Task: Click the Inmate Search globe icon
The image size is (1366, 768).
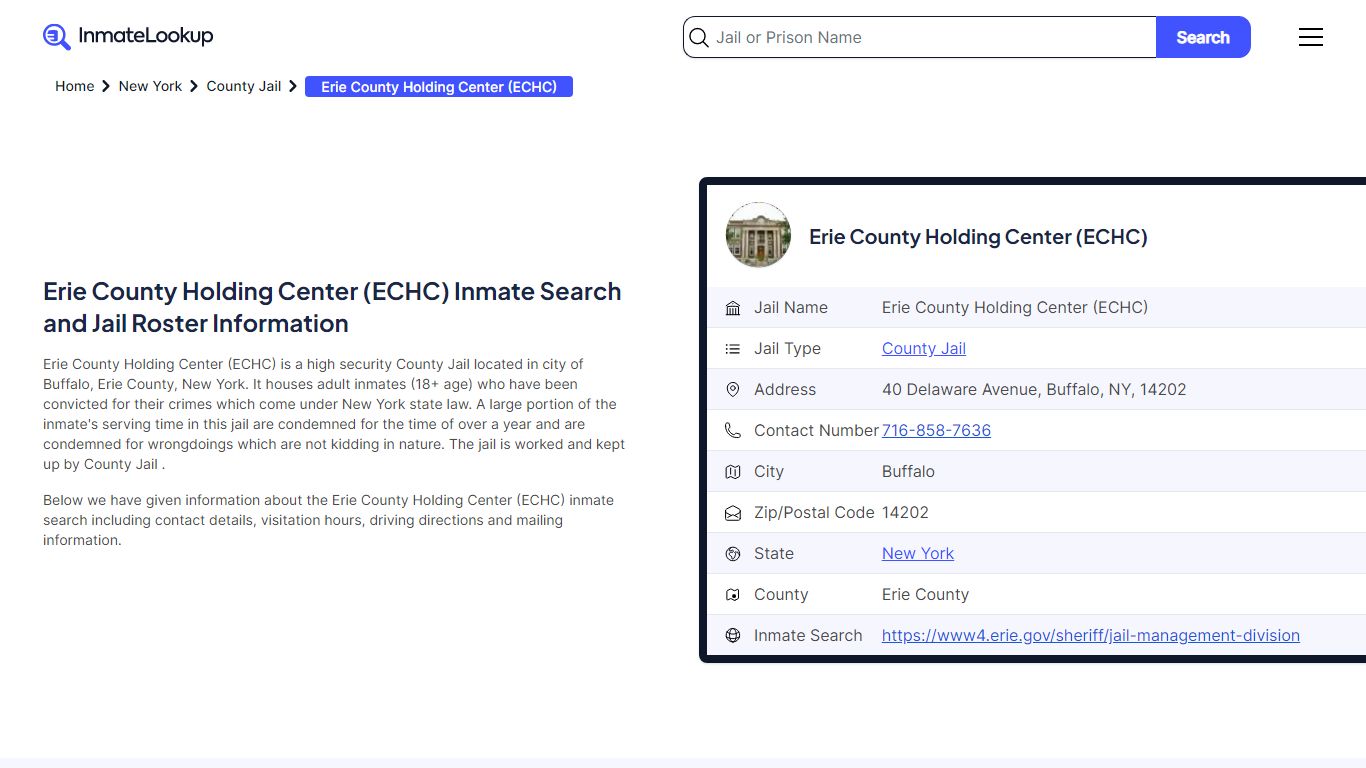Action: click(x=733, y=636)
